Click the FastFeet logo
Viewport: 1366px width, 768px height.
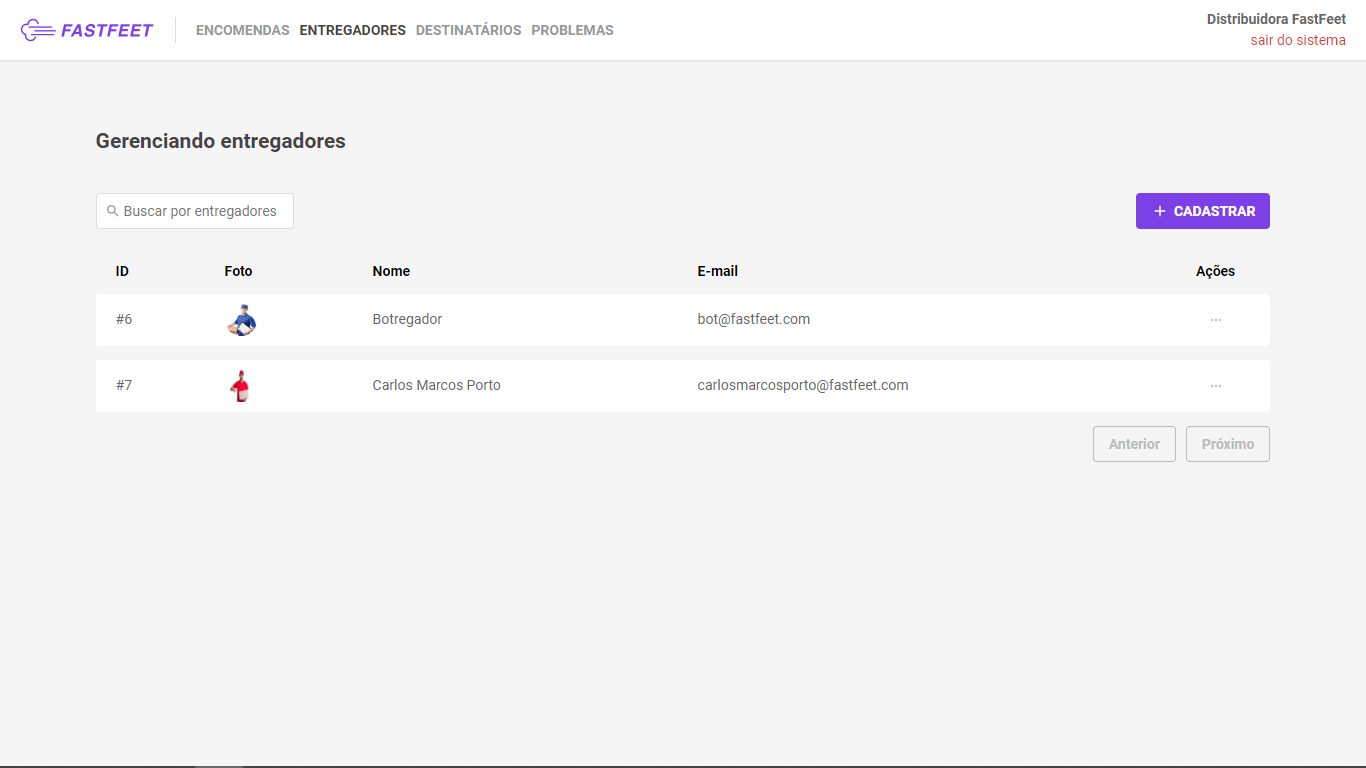click(x=87, y=30)
